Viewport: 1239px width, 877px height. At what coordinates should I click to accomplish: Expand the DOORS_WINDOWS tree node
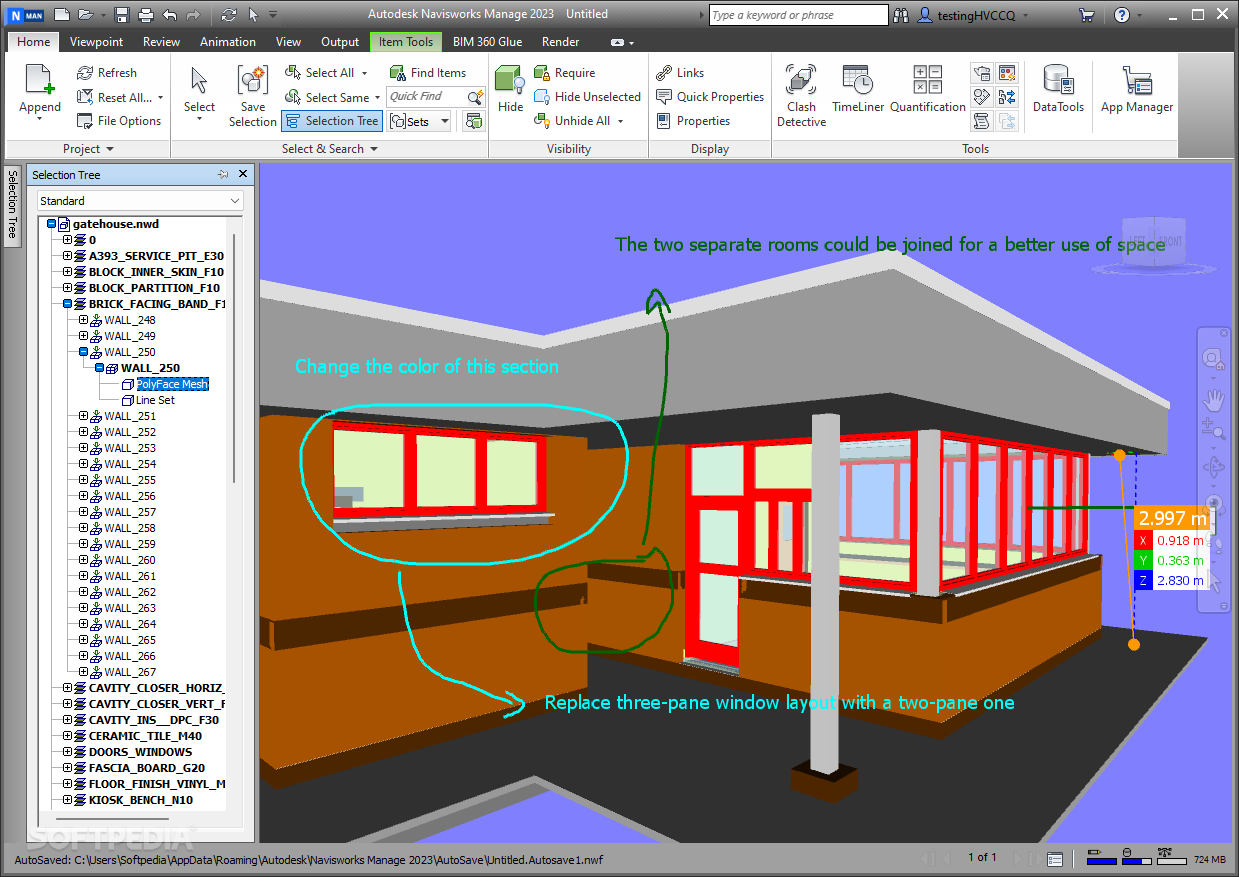coord(68,752)
